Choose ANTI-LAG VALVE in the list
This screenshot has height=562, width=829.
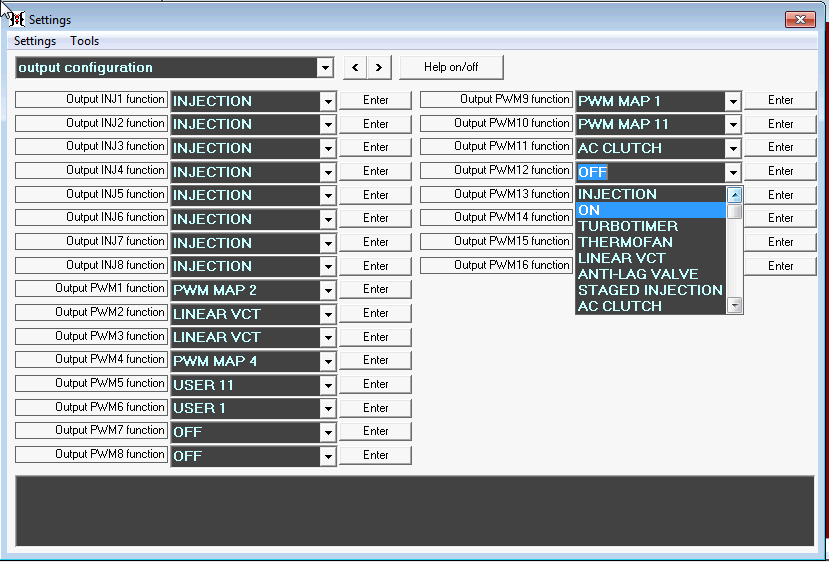coord(638,274)
